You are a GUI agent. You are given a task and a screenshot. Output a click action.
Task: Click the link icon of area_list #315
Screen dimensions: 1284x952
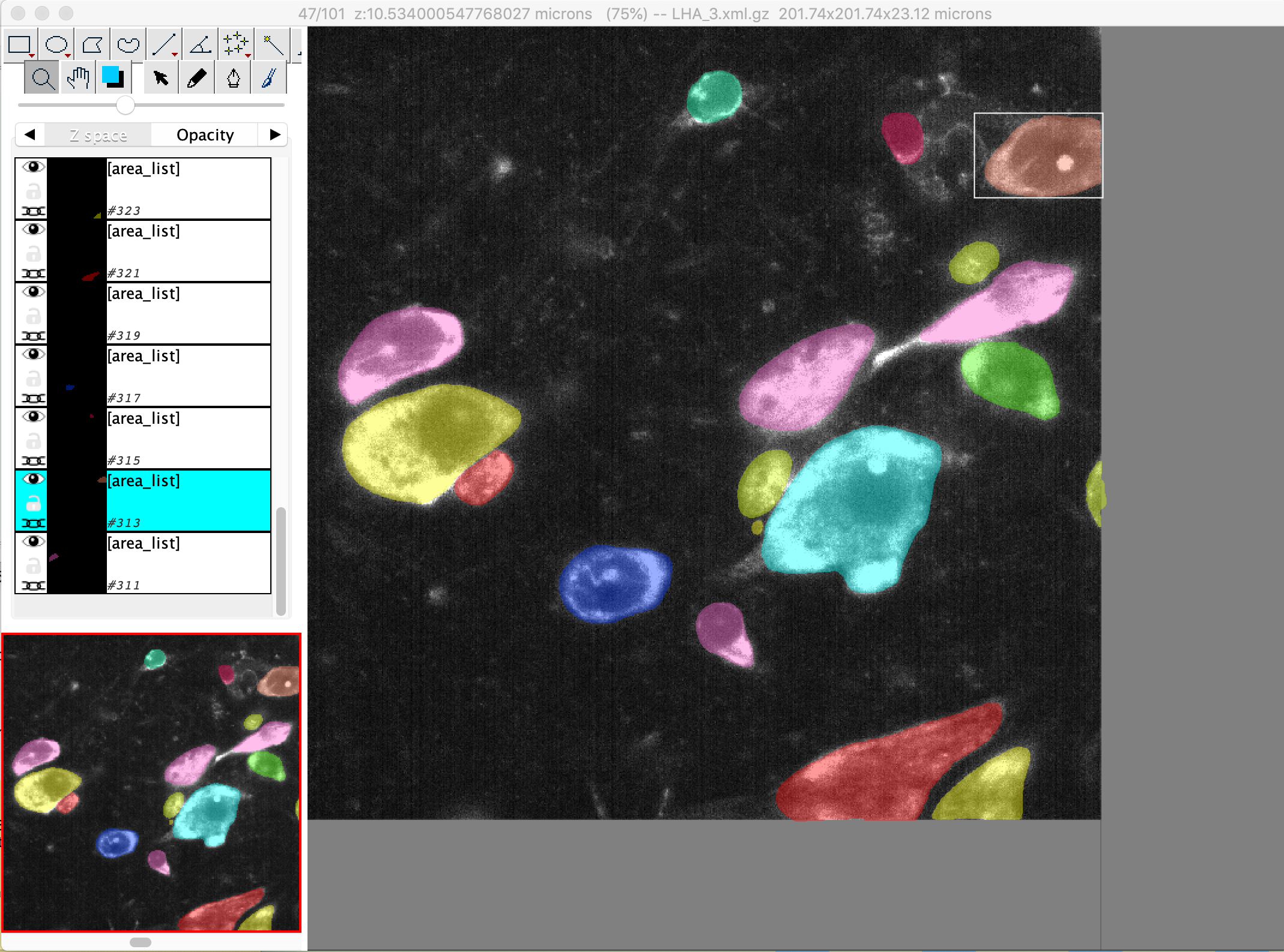[x=34, y=461]
